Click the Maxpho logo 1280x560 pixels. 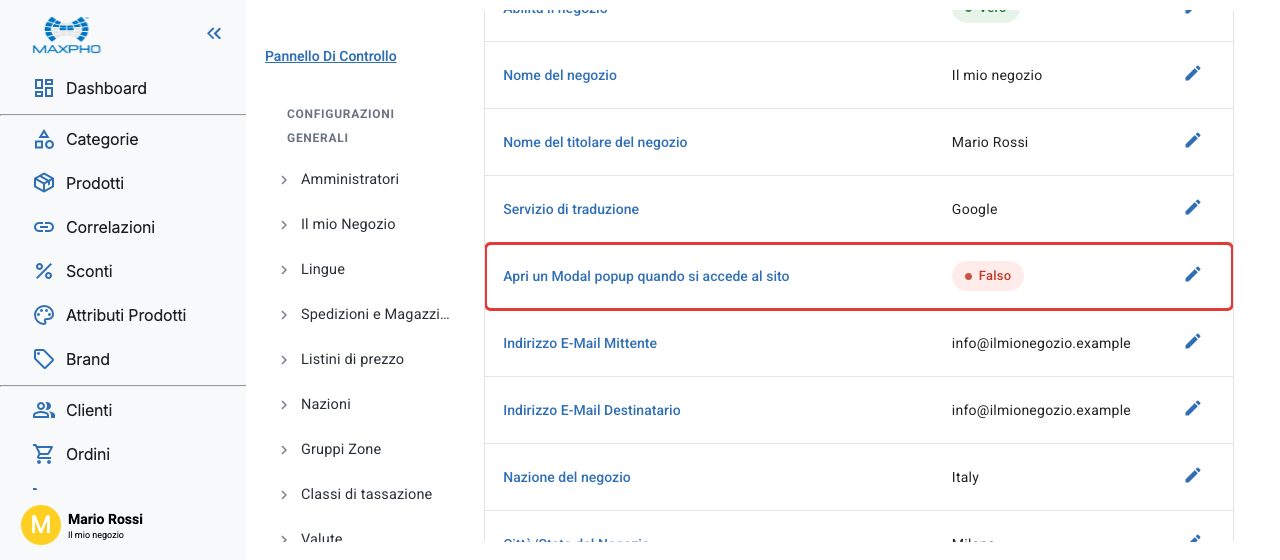point(67,35)
